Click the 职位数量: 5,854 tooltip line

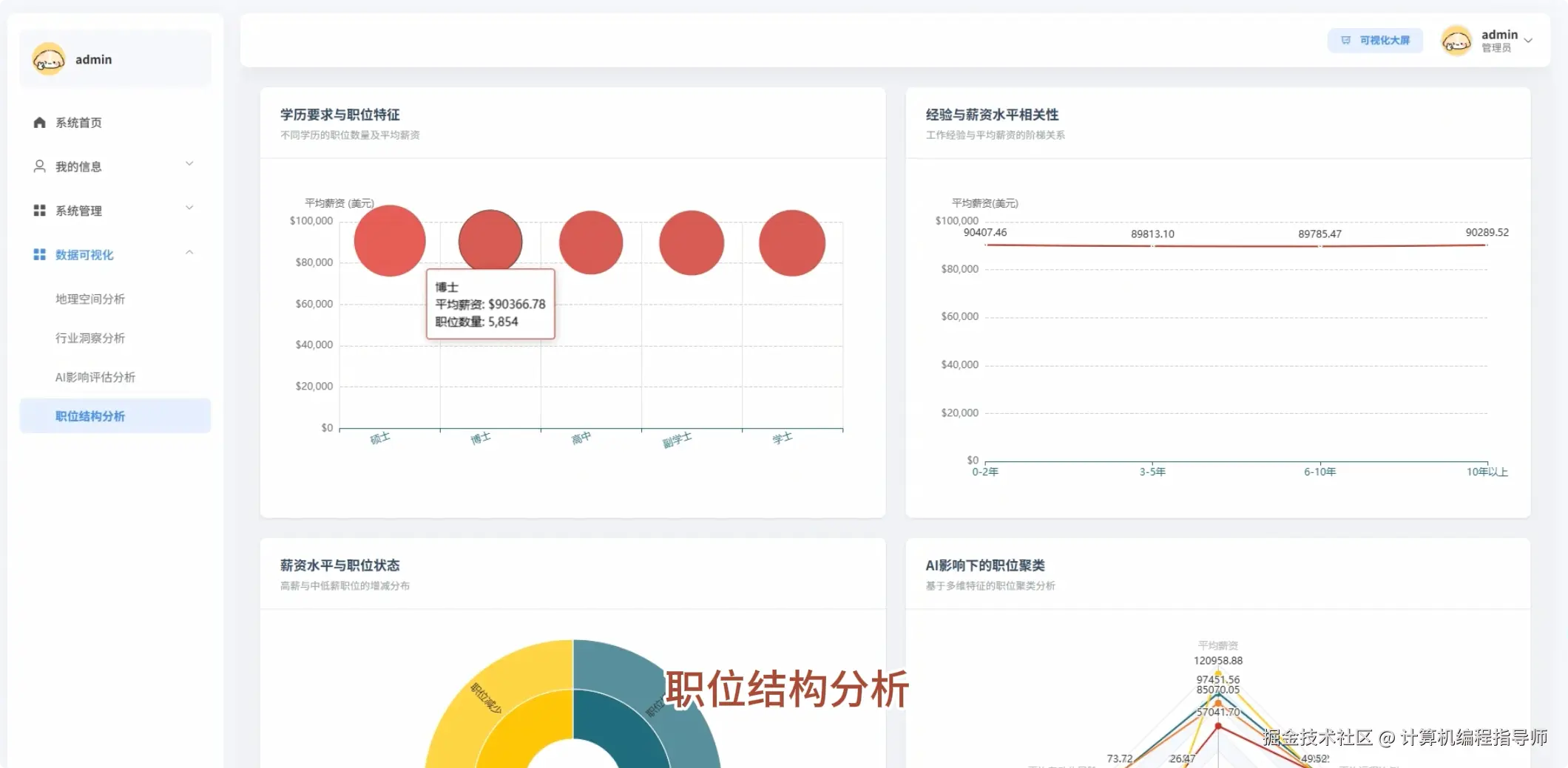coord(476,322)
